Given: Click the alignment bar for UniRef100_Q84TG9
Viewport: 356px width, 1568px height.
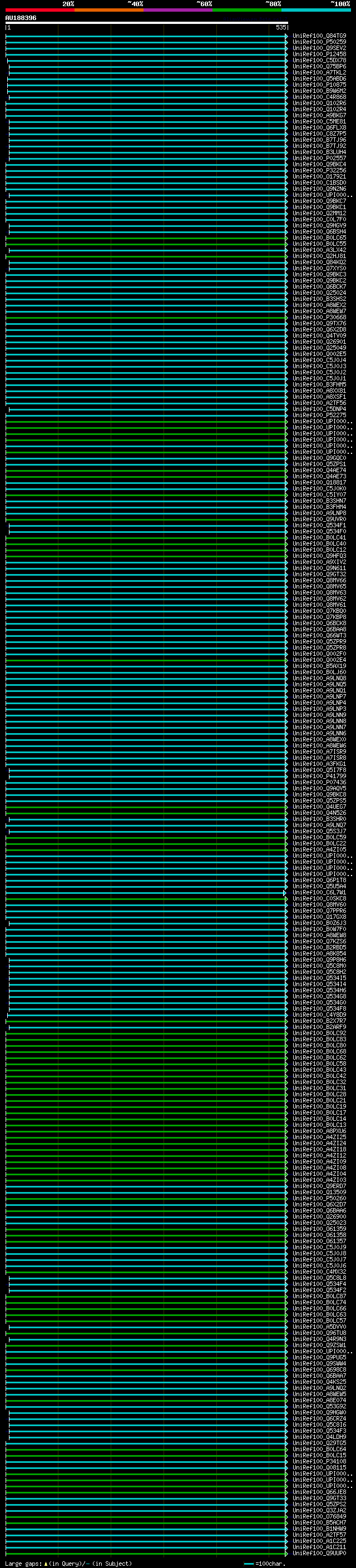Looking at the screenshot, I should [x=147, y=36].
